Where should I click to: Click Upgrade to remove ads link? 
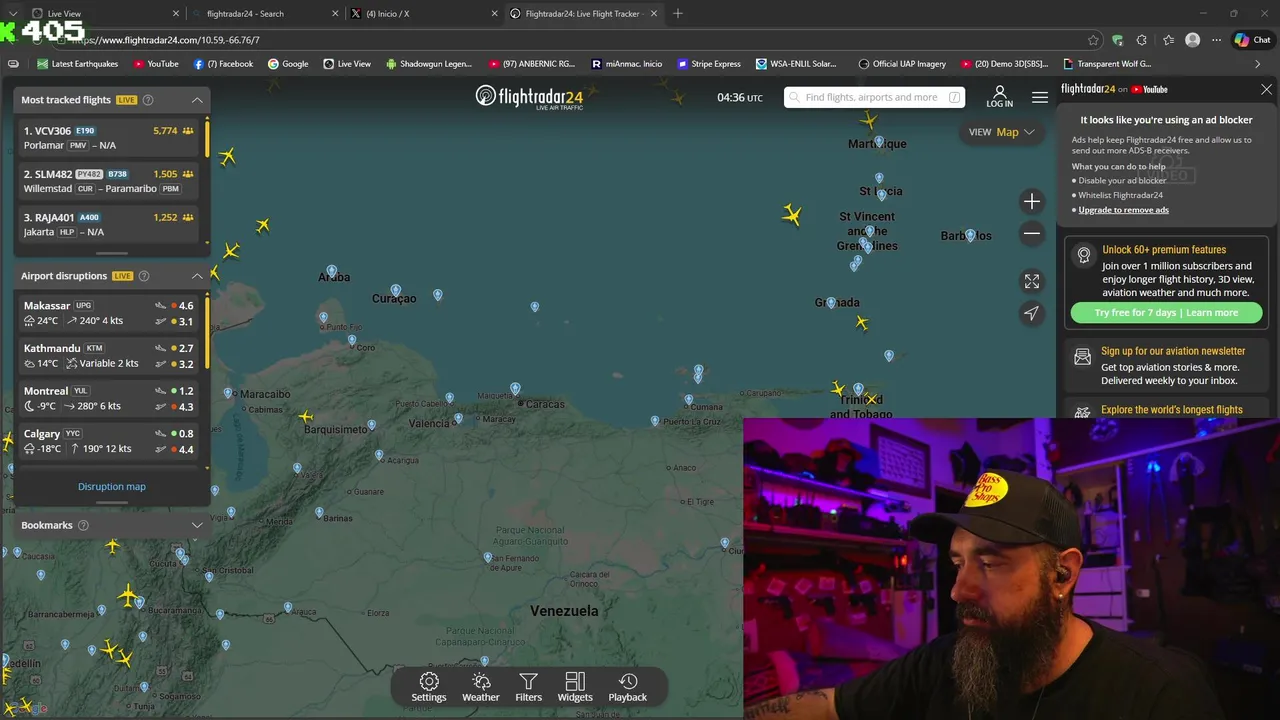tap(1123, 210)
